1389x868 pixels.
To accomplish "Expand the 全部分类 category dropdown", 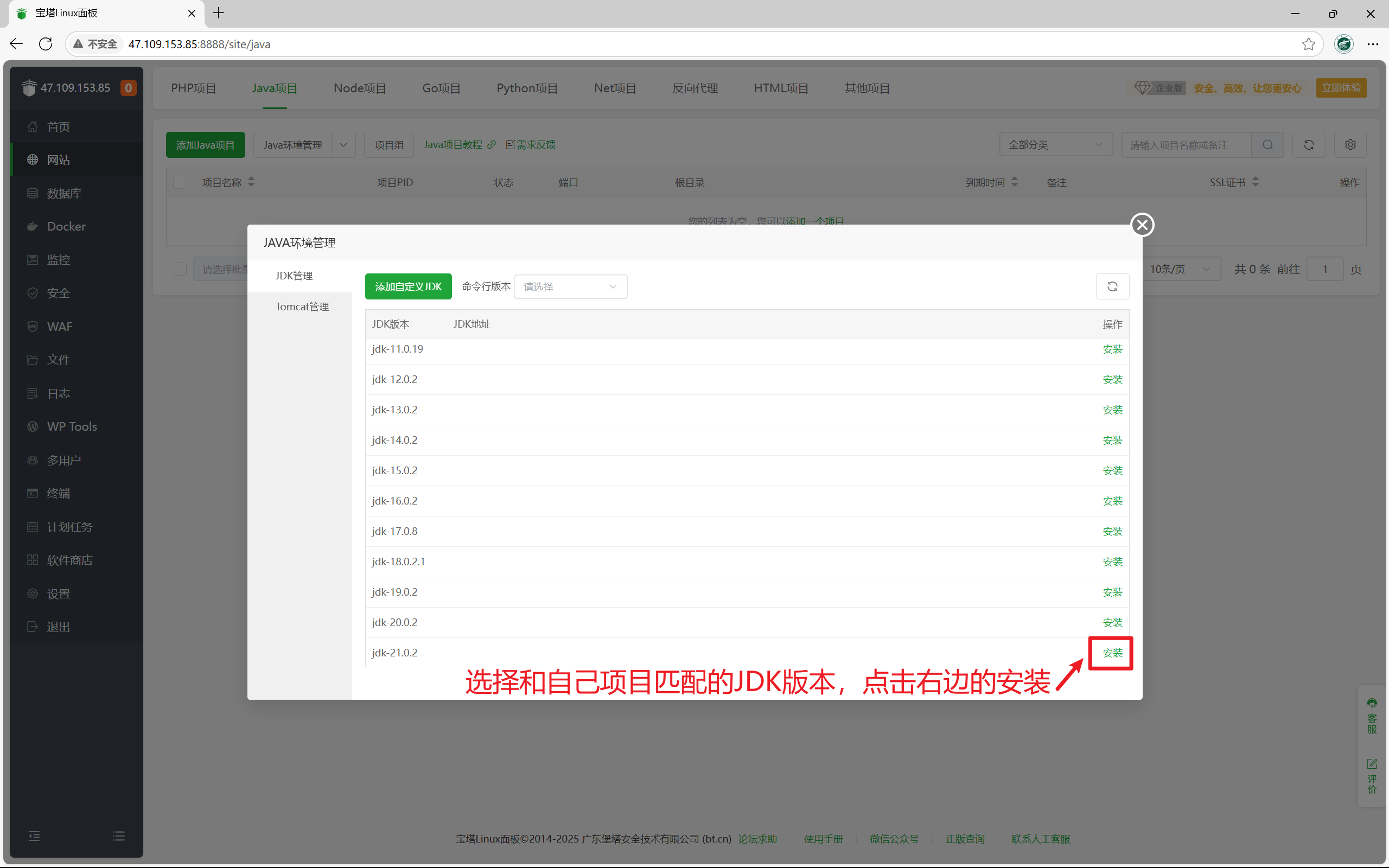I will (1055, 145).
